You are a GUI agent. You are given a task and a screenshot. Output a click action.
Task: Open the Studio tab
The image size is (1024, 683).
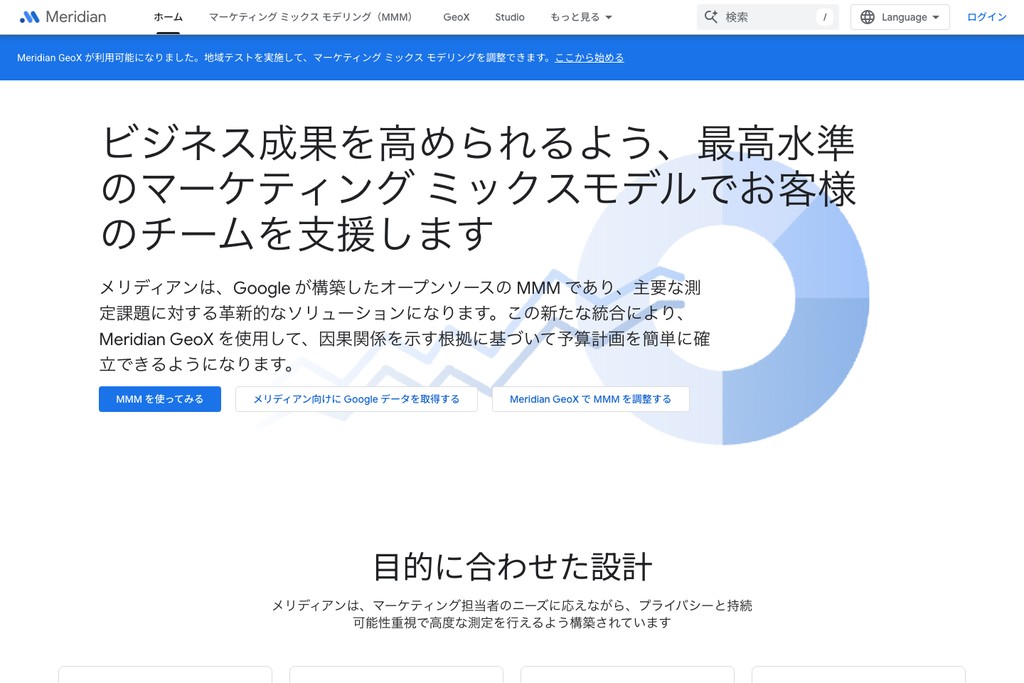pyautogui.click(x=509, y=17)
